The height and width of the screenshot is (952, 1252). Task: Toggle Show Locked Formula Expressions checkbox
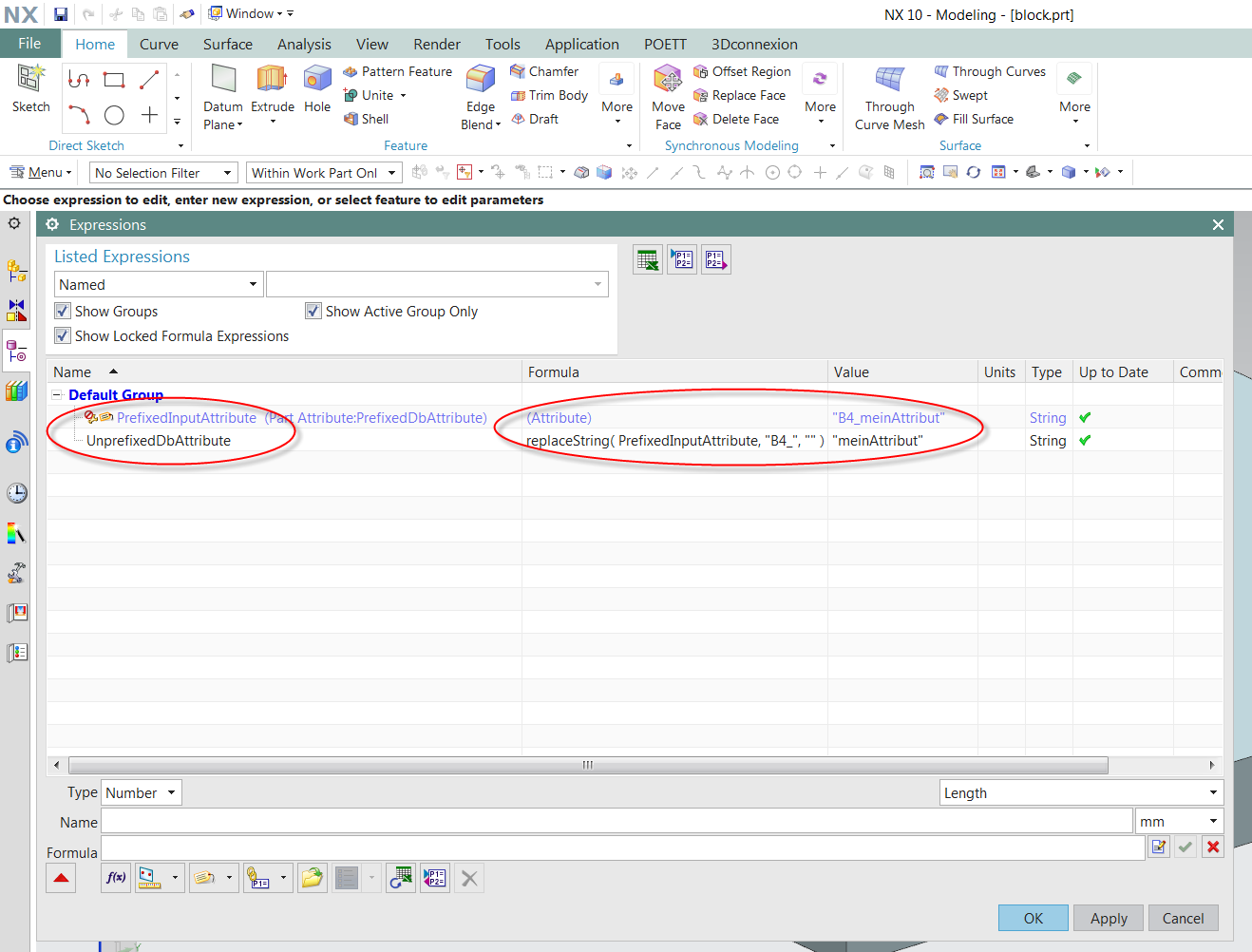coord(63,335)
